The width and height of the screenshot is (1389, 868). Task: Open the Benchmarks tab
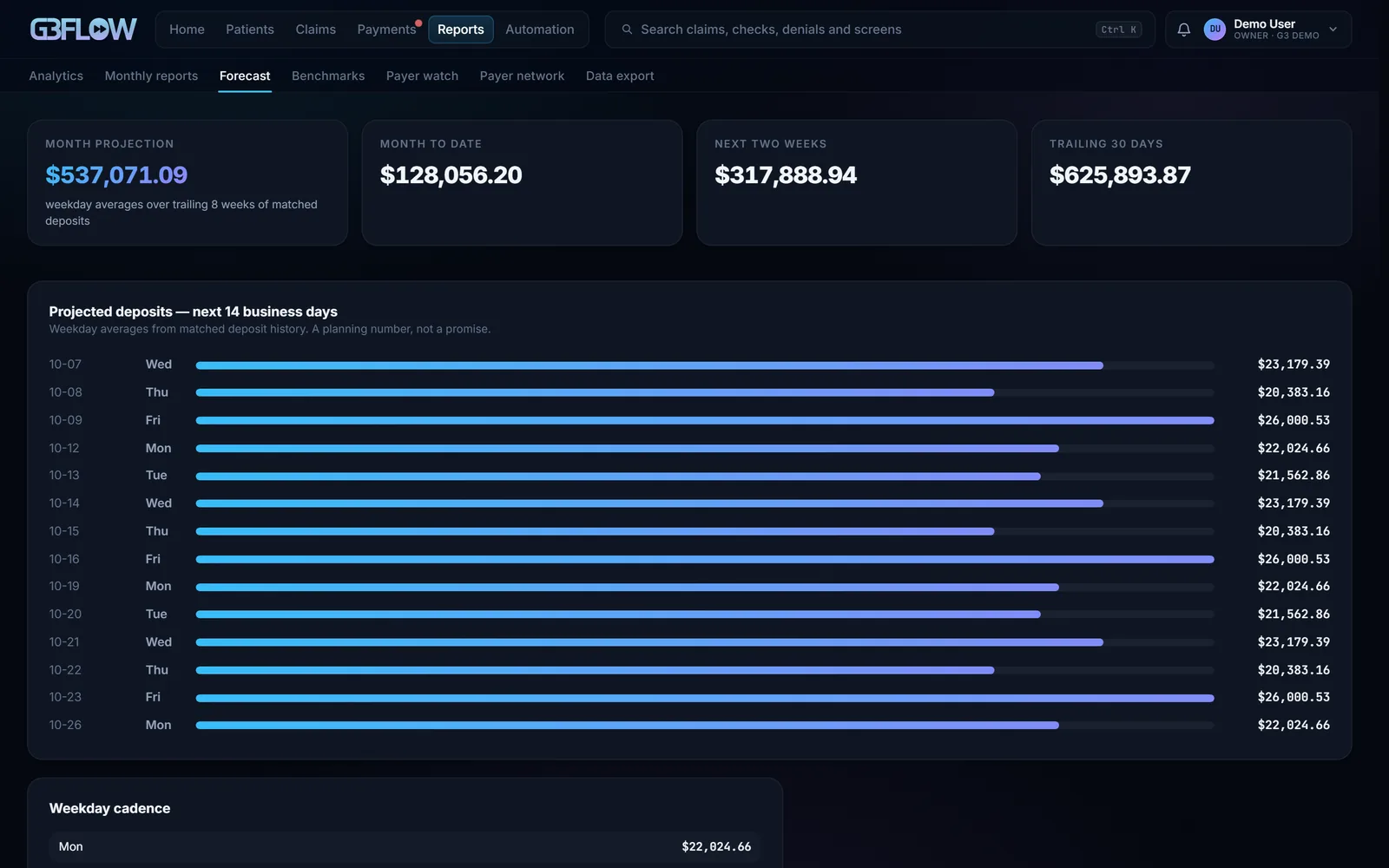point(328,76)
